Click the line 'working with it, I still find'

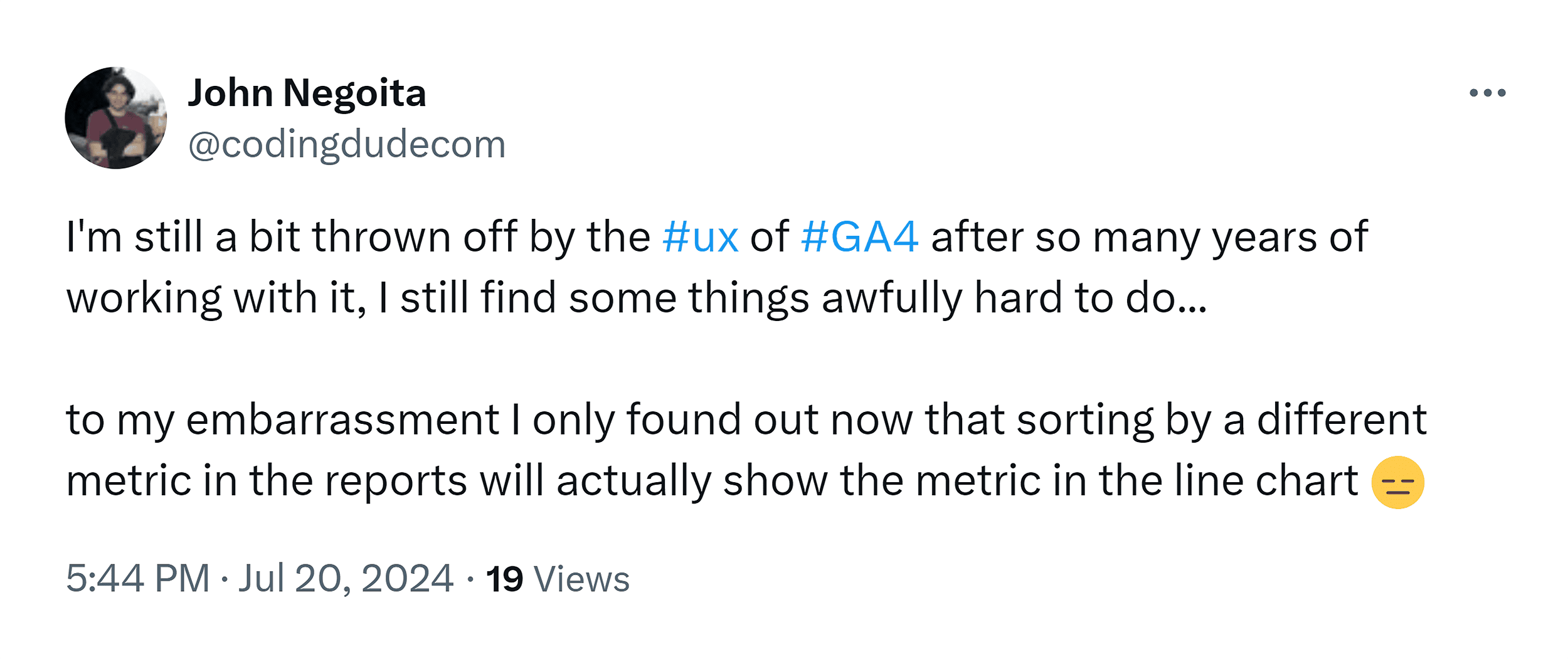click(637, 298)
